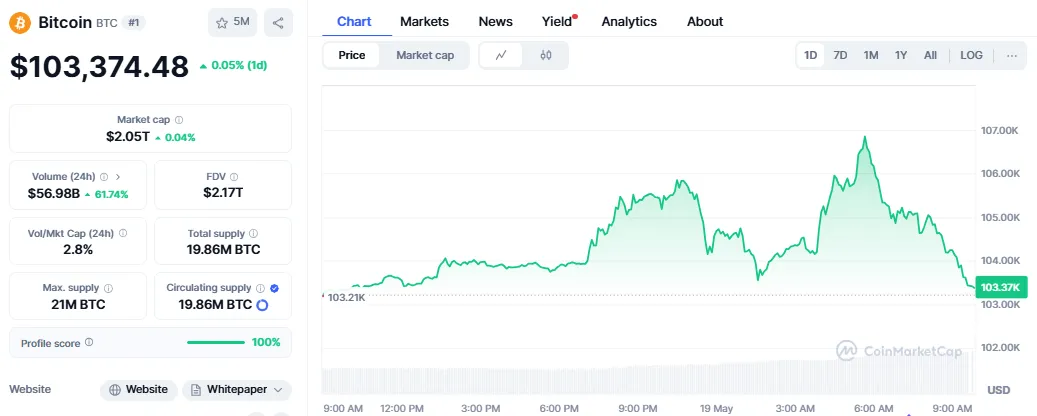Open Total supply info icon
Viewport: 1037px width, 416px height.
click(254, 233)
